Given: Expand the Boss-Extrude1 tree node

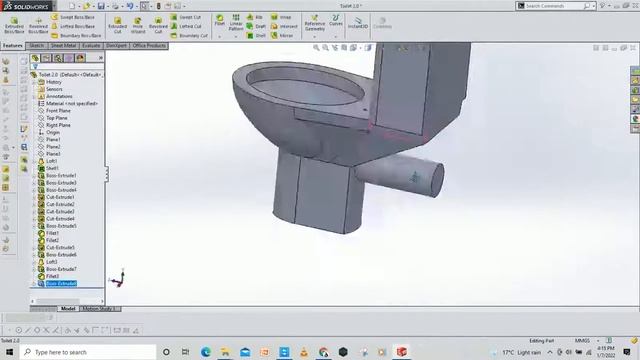Looking at the screenshot, I should (34, 176).
